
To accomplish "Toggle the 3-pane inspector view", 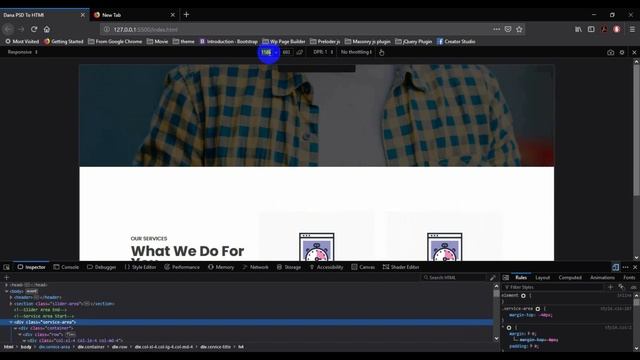I will (506, 278).
